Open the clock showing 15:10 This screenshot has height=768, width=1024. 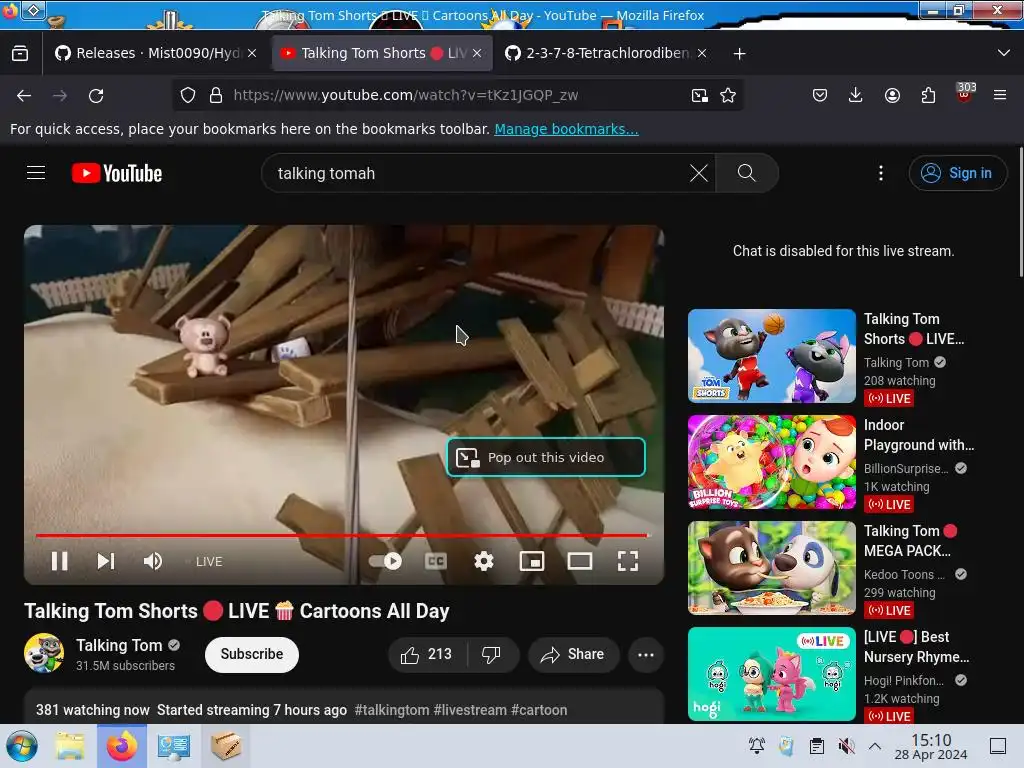[x=931, y=746]
